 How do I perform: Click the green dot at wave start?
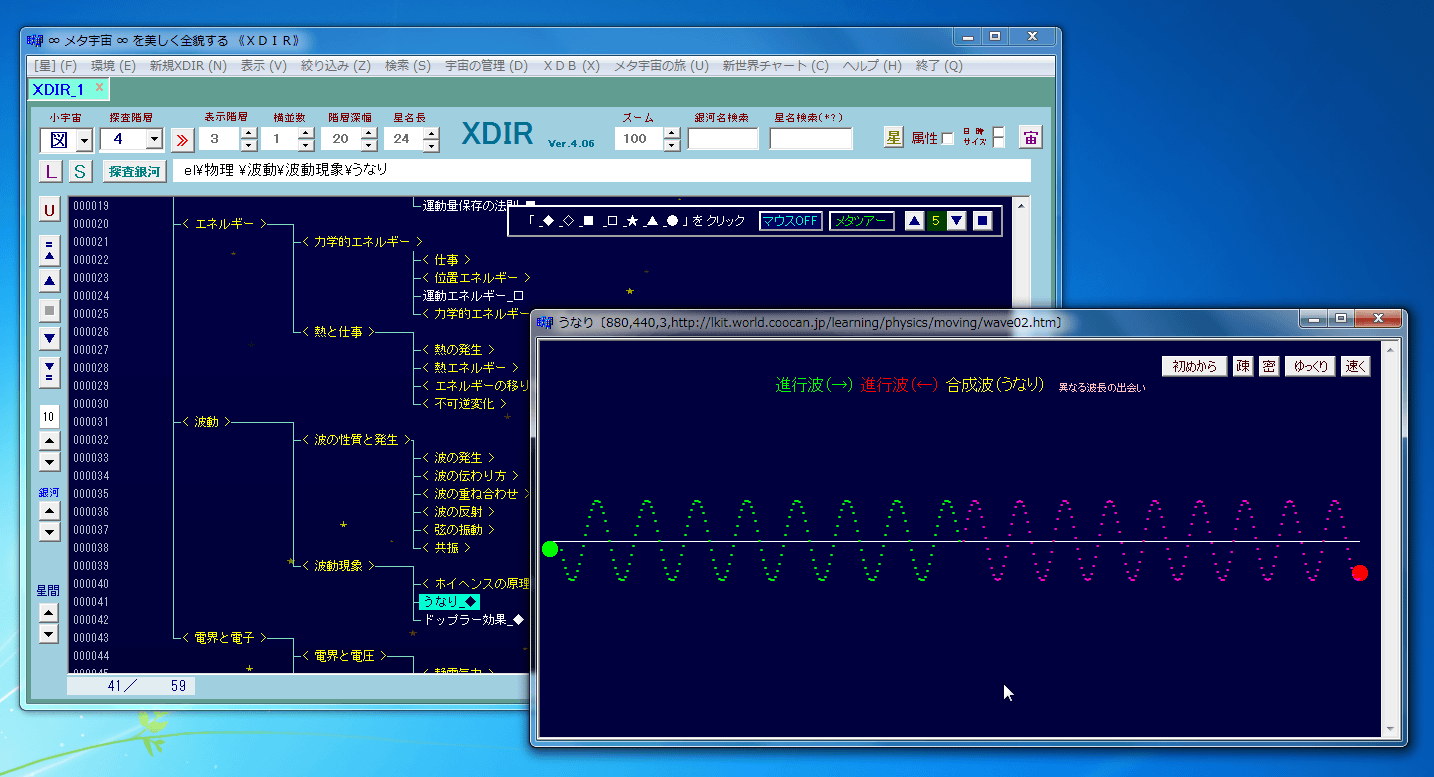click(549, 549)
